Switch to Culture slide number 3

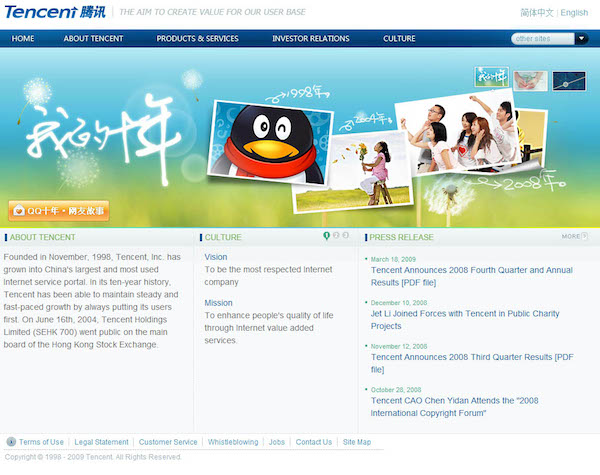(348, 236)
